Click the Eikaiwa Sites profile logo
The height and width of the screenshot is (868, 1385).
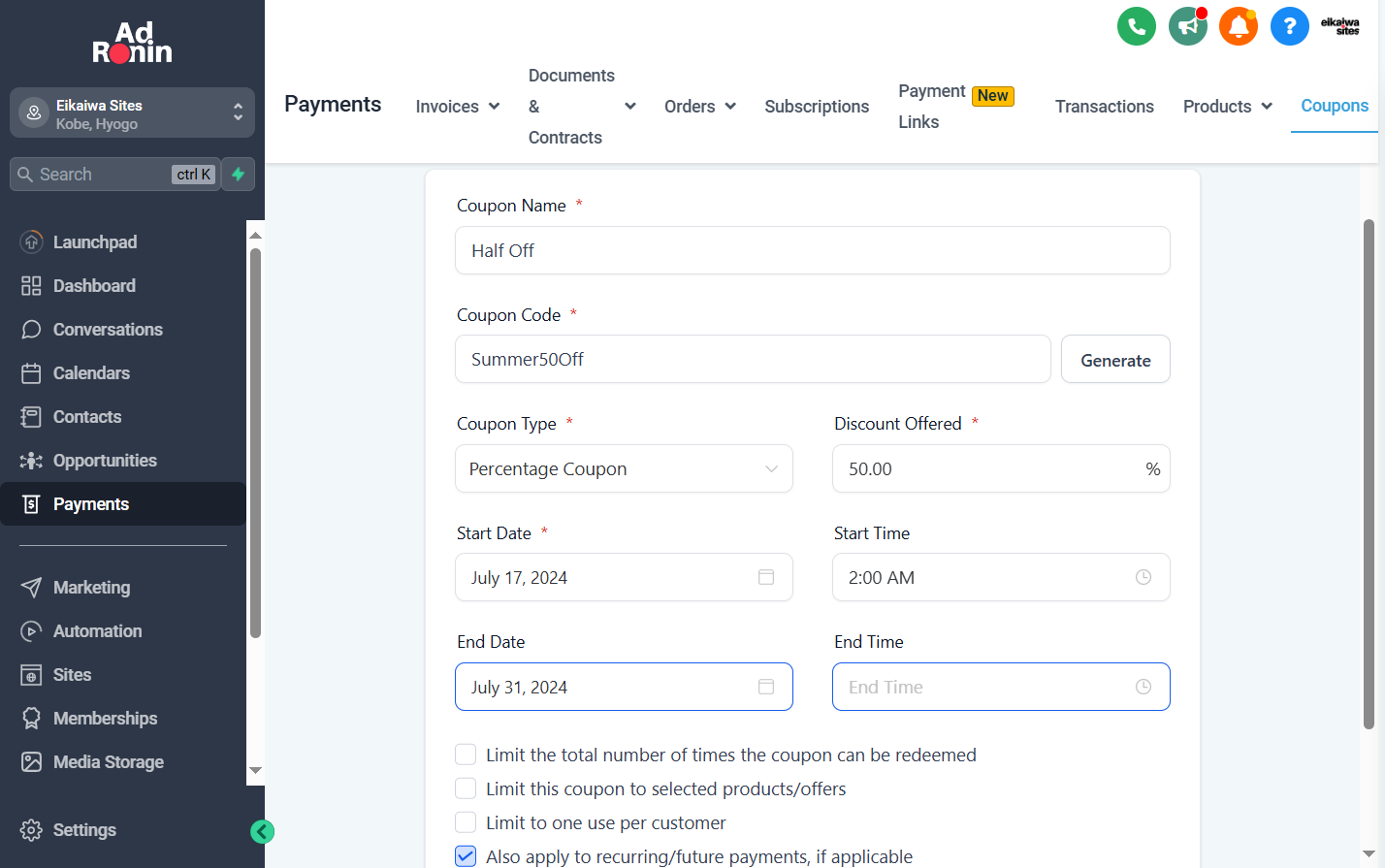(1340, 26)
